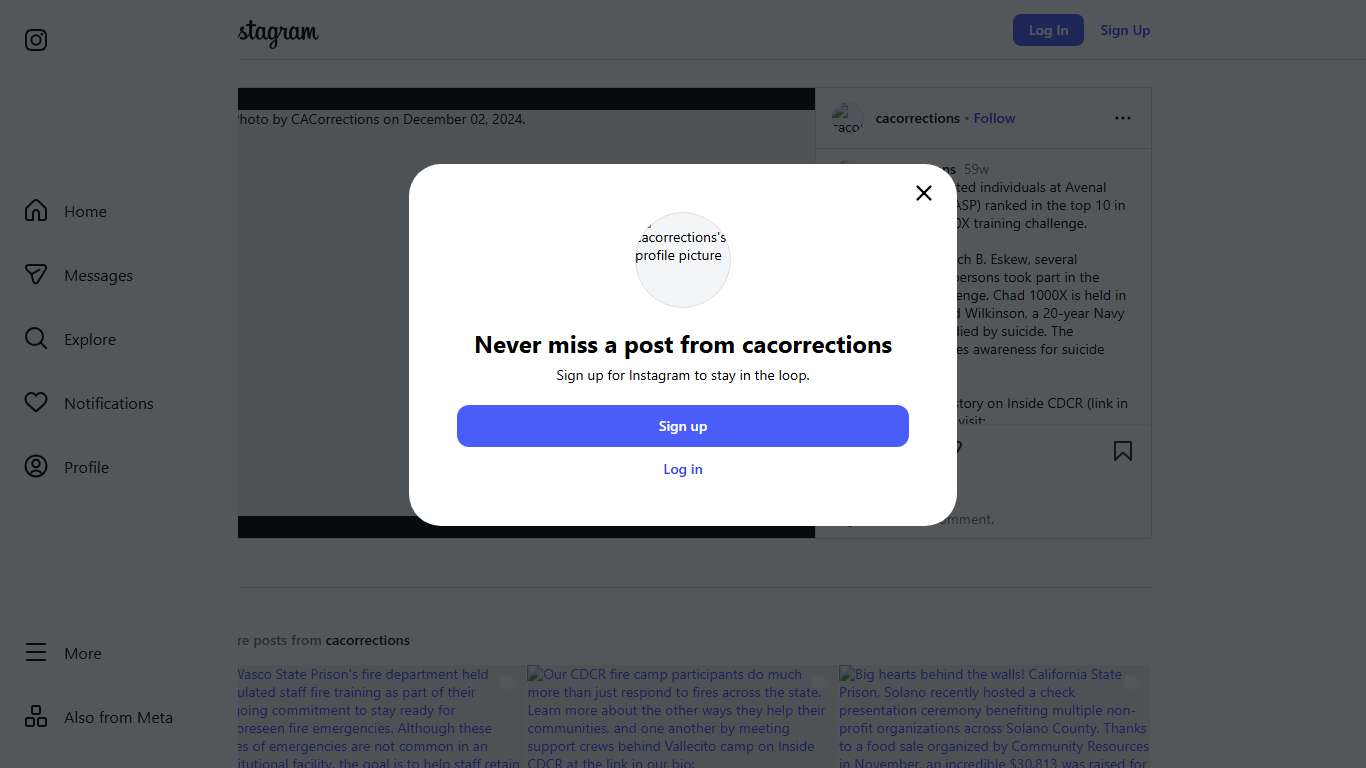Open the cacorrections username next to Follow
Screen dimensions: 1366x768
tap(917, 118)
